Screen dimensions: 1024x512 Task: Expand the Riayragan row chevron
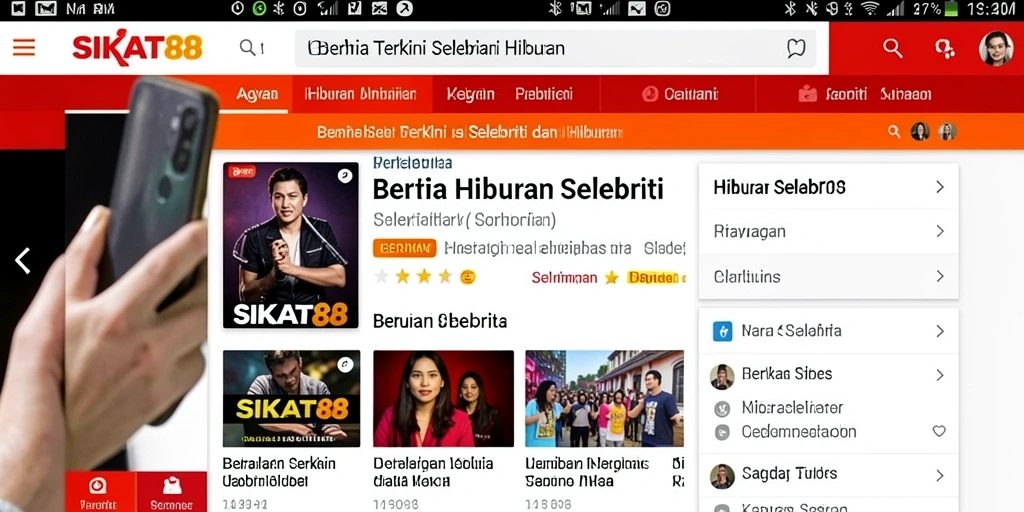click(x=940, y=231)
